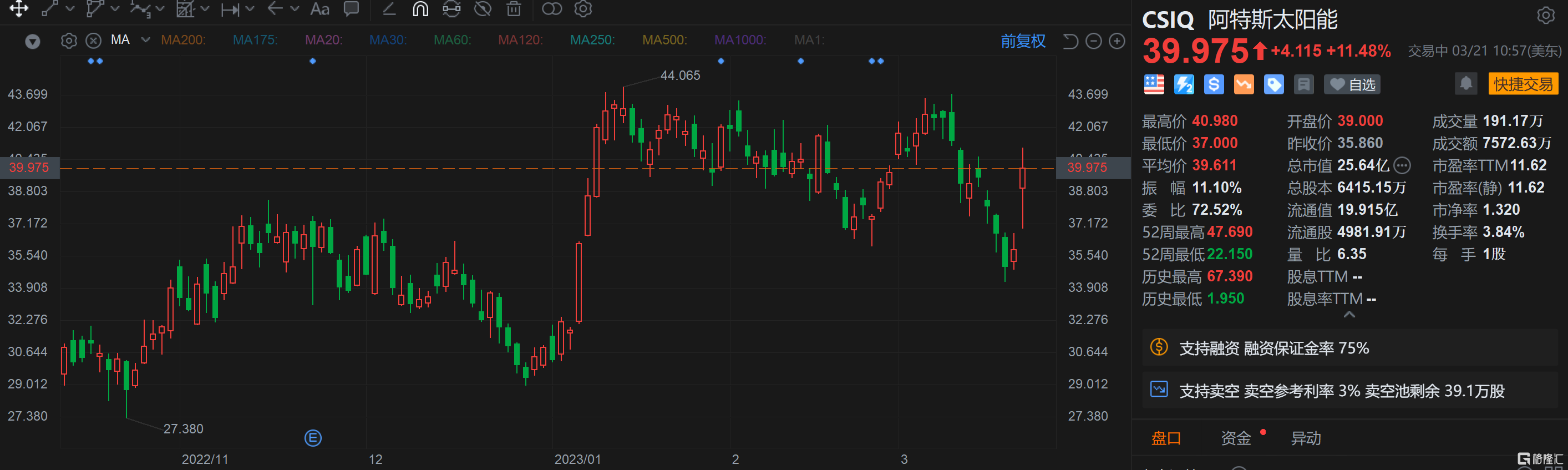Delete drawings with the trash icon
Screen dimensions: 1568x470
pyautogui.click(x=514, y=8)
